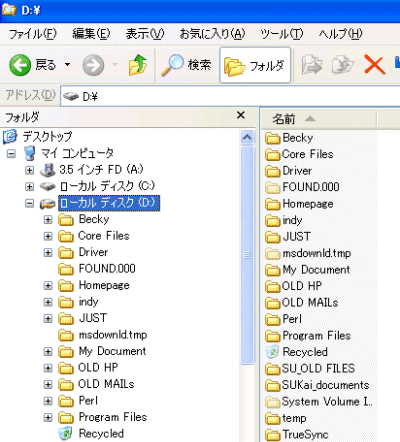This screenshot has width=400, height=442.
Task: Select the Recycled bin in file list
Action: coord(297,352)
